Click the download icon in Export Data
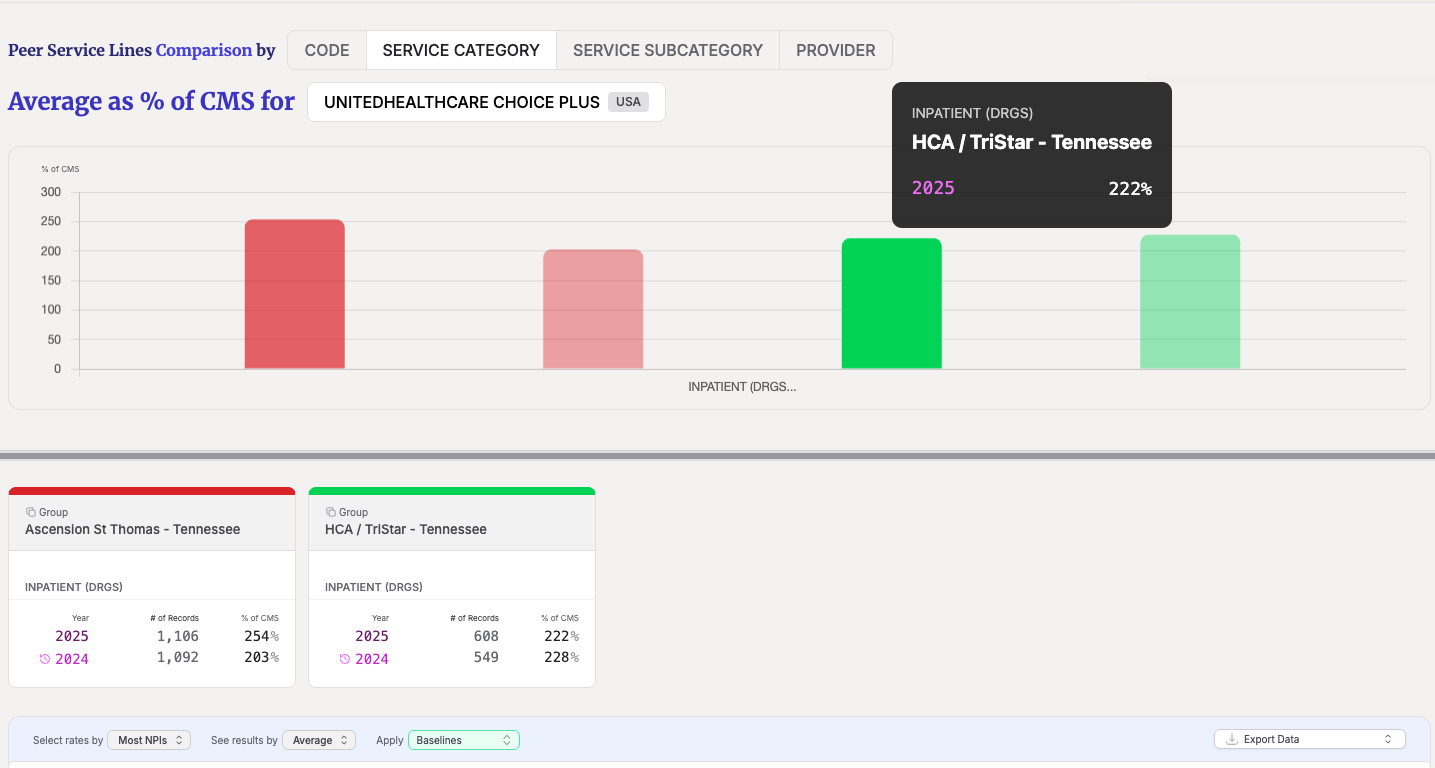The image size is (1435, 768). pos(1232,739)
